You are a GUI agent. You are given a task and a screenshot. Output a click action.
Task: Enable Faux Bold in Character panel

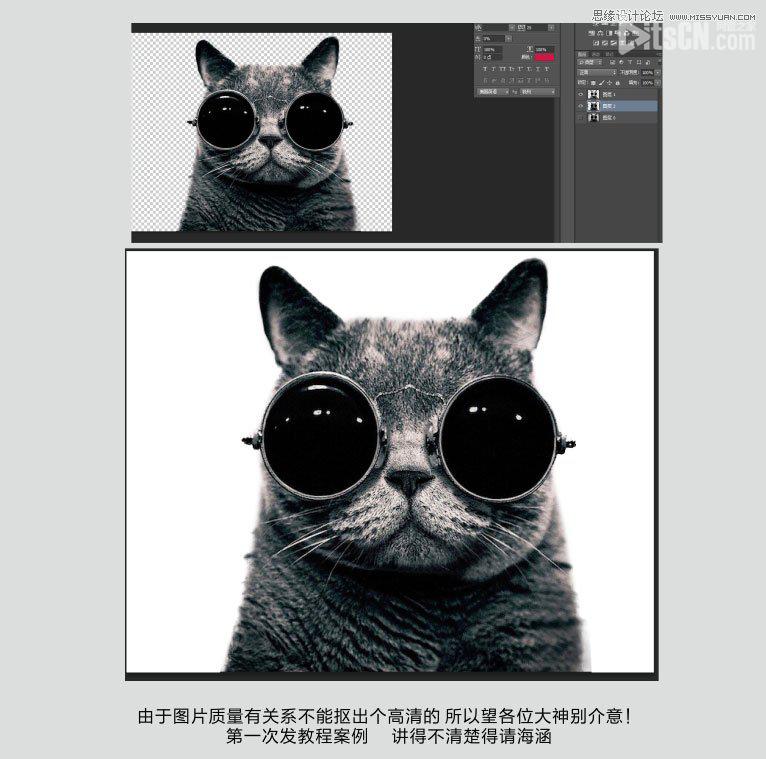pos(485,69)
